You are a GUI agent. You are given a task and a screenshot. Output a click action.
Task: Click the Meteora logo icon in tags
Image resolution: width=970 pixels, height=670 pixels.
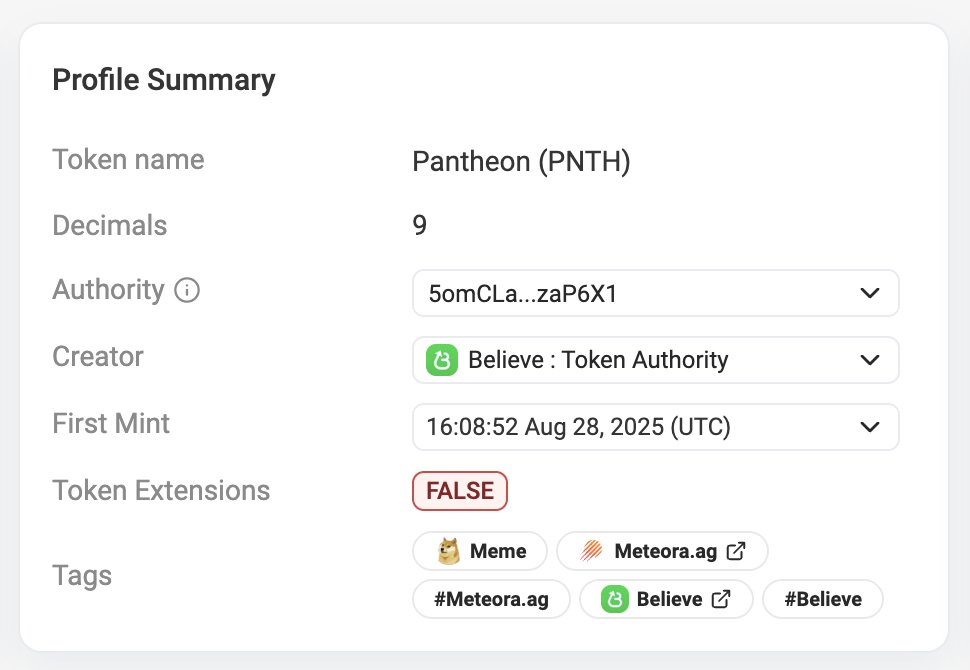coord(592,551)
